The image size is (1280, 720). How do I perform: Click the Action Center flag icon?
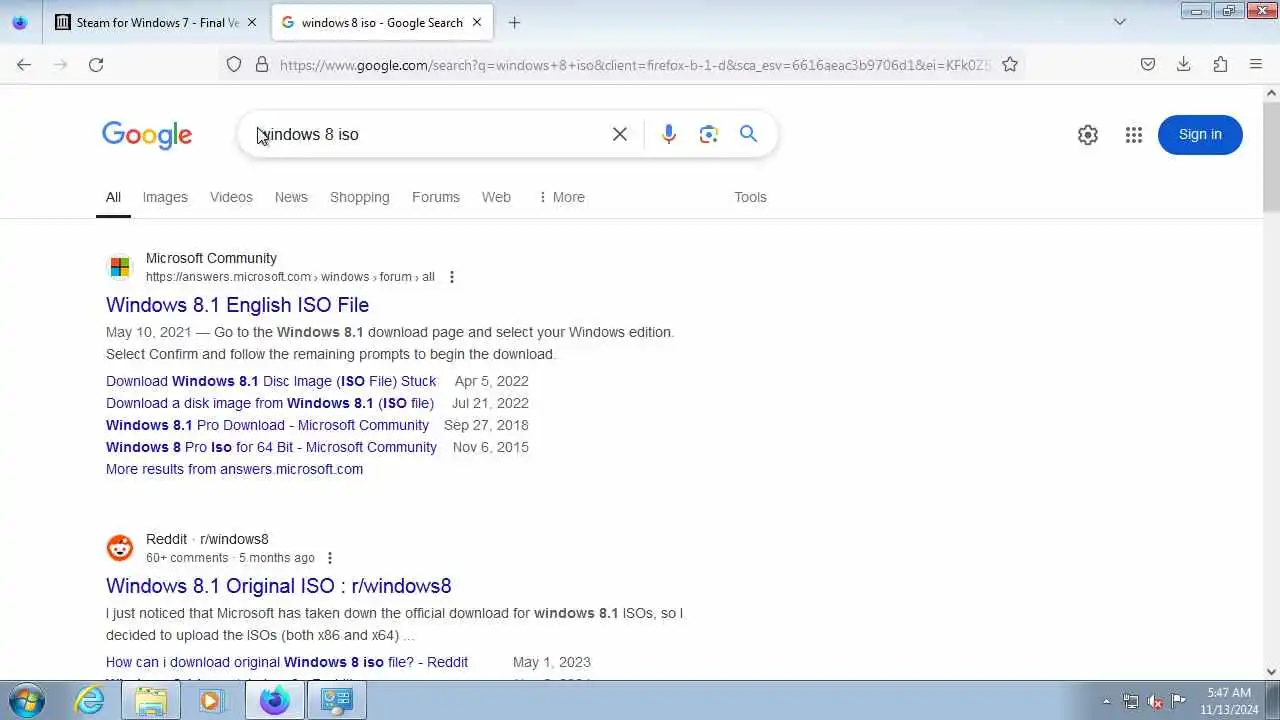pyautogui.click(x=1179, y=701)
